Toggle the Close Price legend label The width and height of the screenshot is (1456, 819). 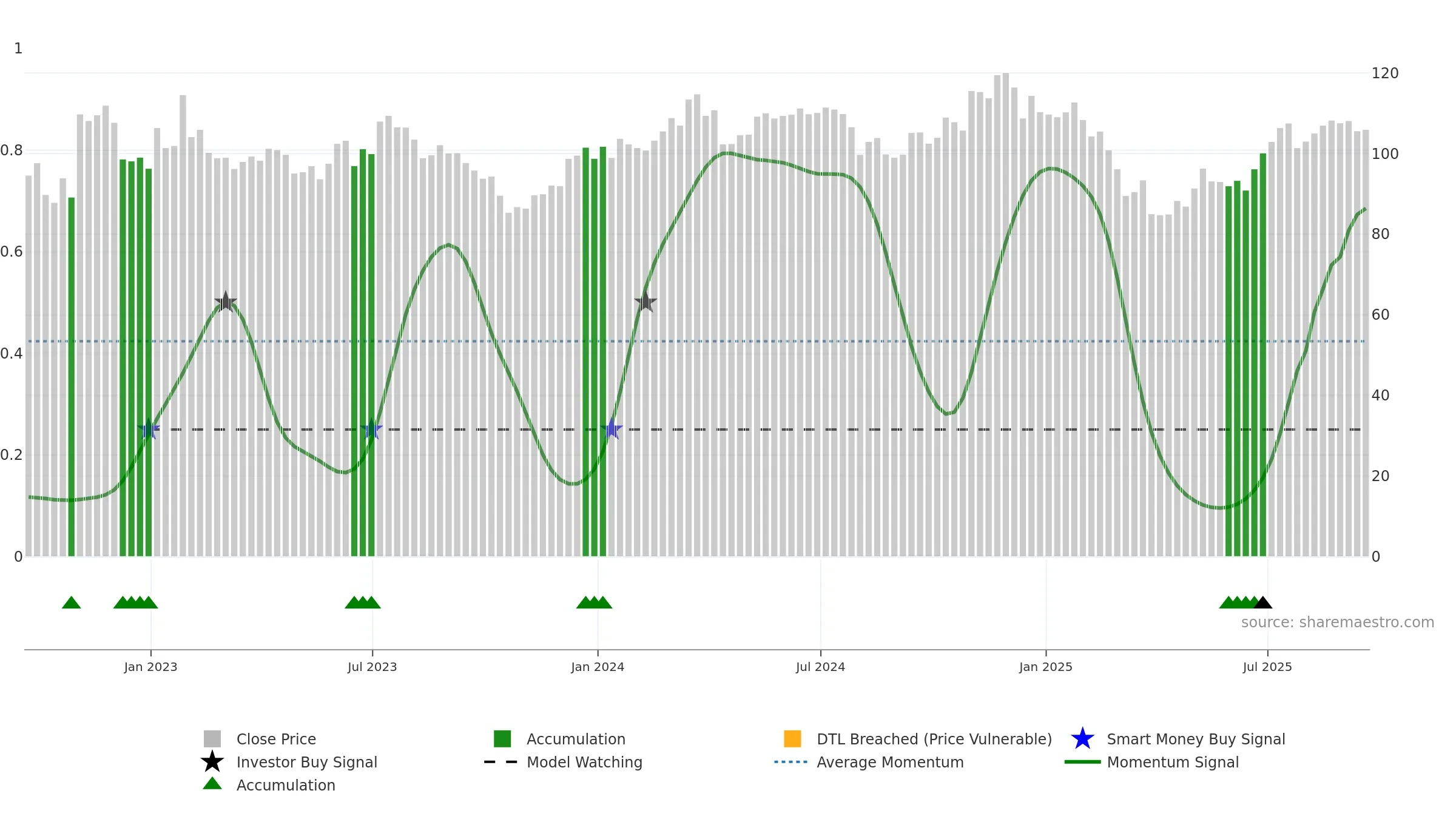[x=276, y=739]
